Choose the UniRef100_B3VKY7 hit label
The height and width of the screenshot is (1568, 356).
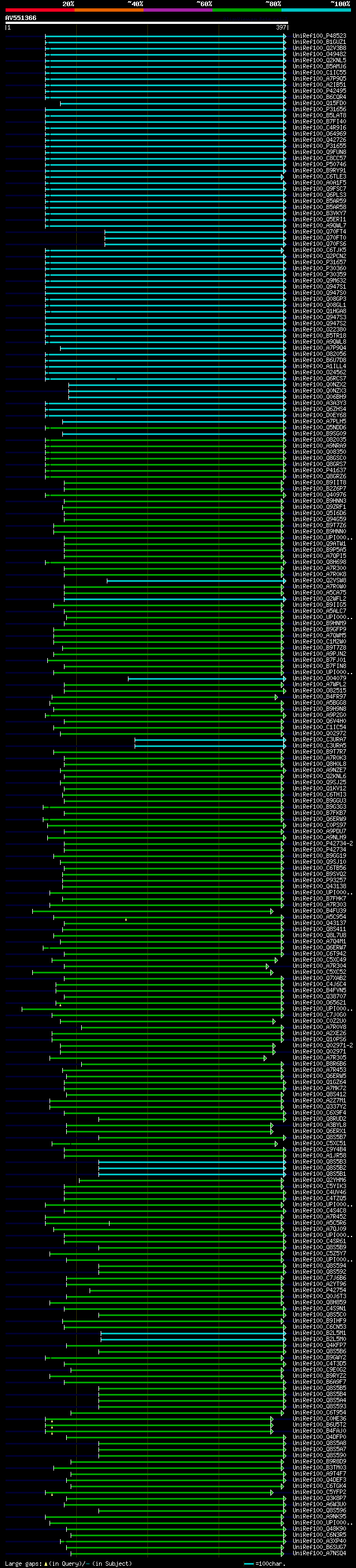(x=319, y=214)
